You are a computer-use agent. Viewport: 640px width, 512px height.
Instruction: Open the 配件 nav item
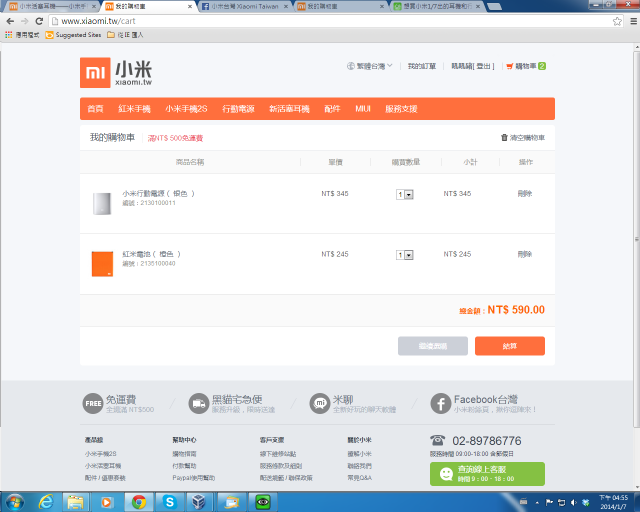coord(332,109)
